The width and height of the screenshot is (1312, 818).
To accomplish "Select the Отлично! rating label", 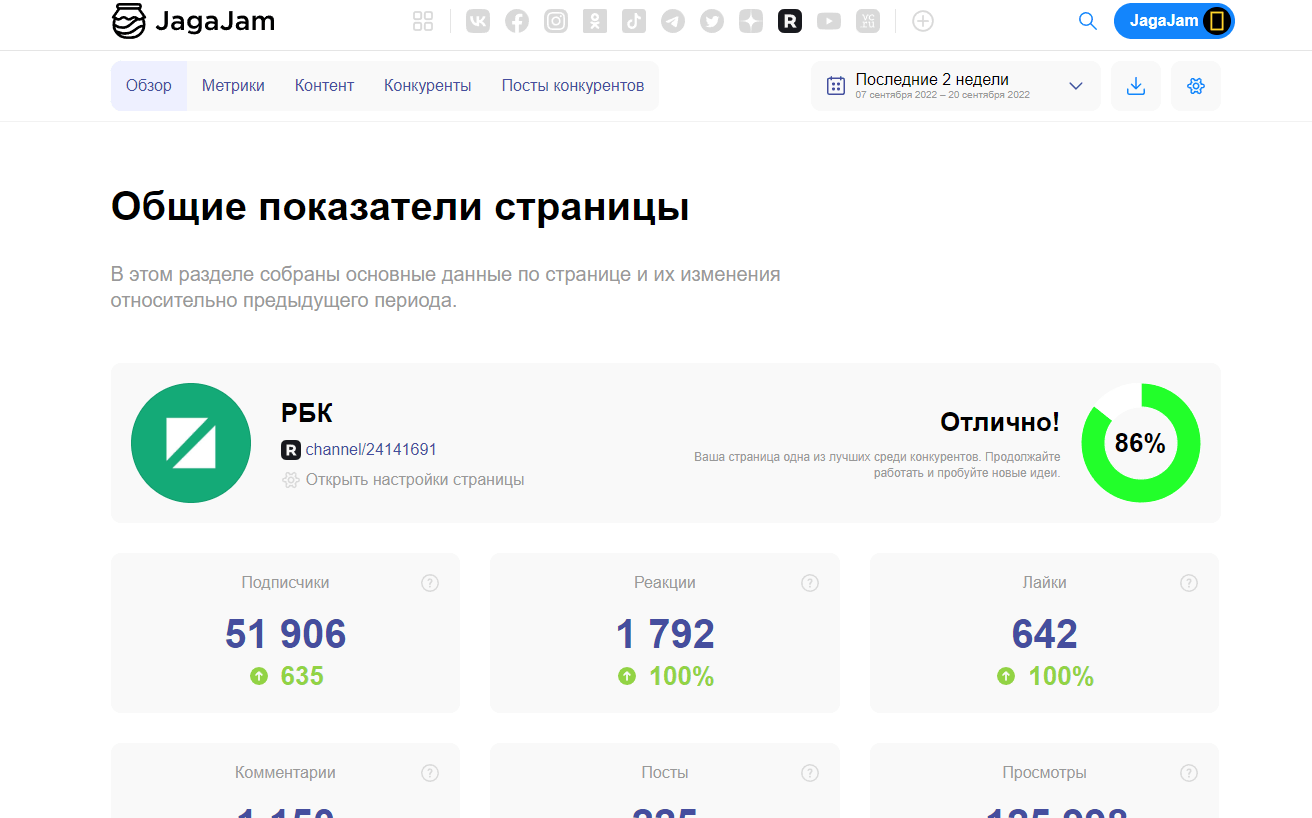I will [x=1000, y=422].
